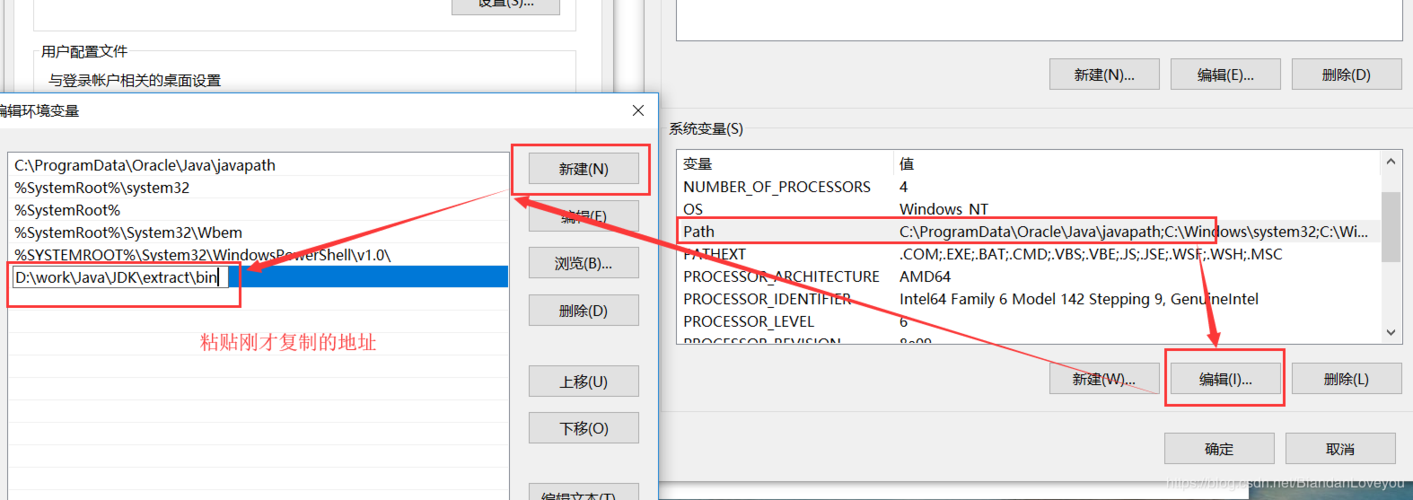Click 取消 in environment variables window

(1340, 449)
